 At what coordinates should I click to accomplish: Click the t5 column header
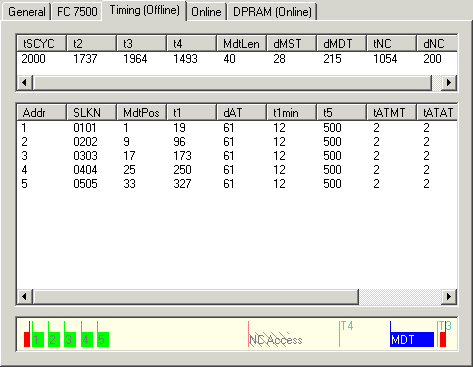click(342, 113)
